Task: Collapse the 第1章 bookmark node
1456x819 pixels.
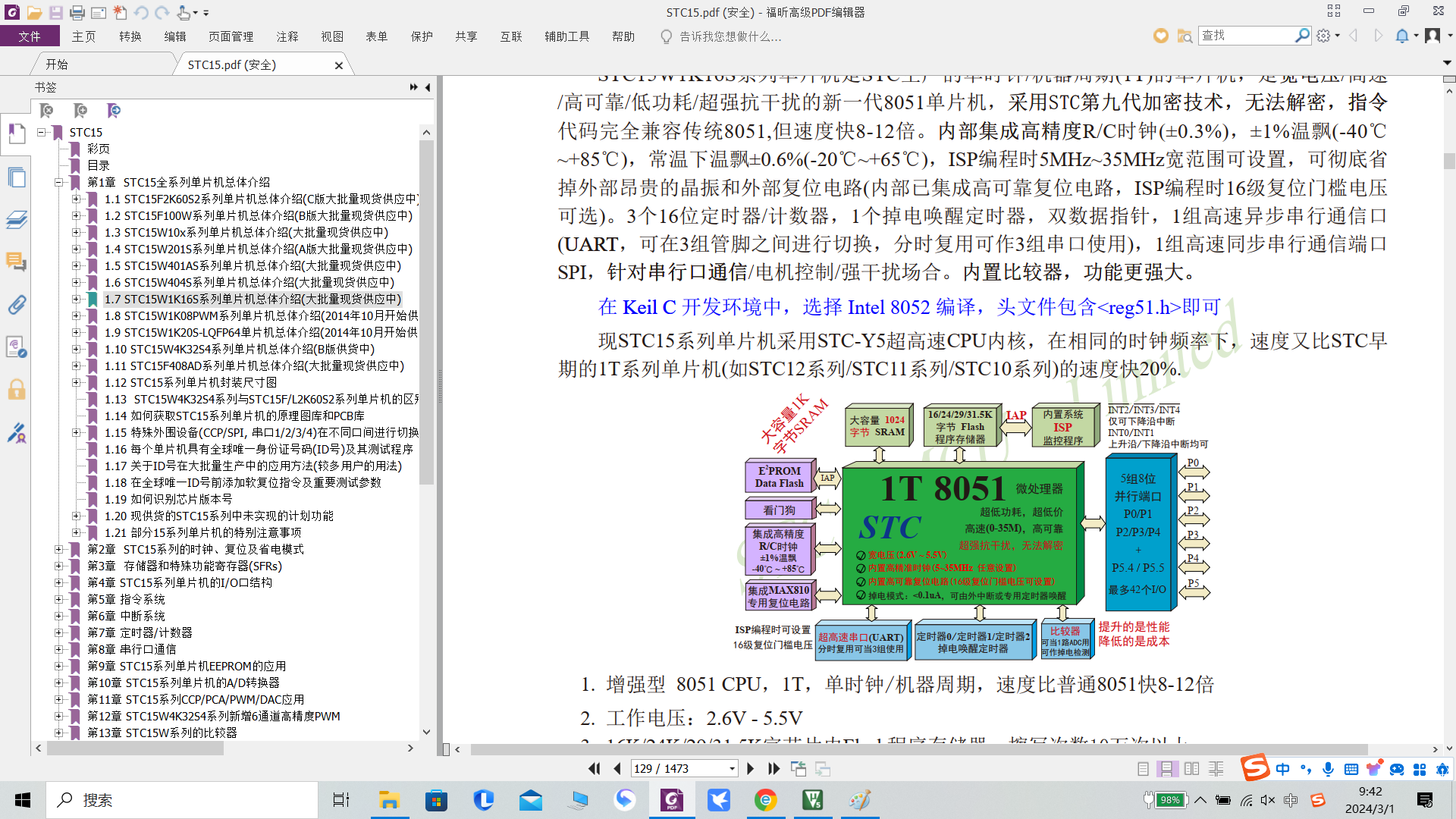Action: pyautogui.click(x=59, y=182)
